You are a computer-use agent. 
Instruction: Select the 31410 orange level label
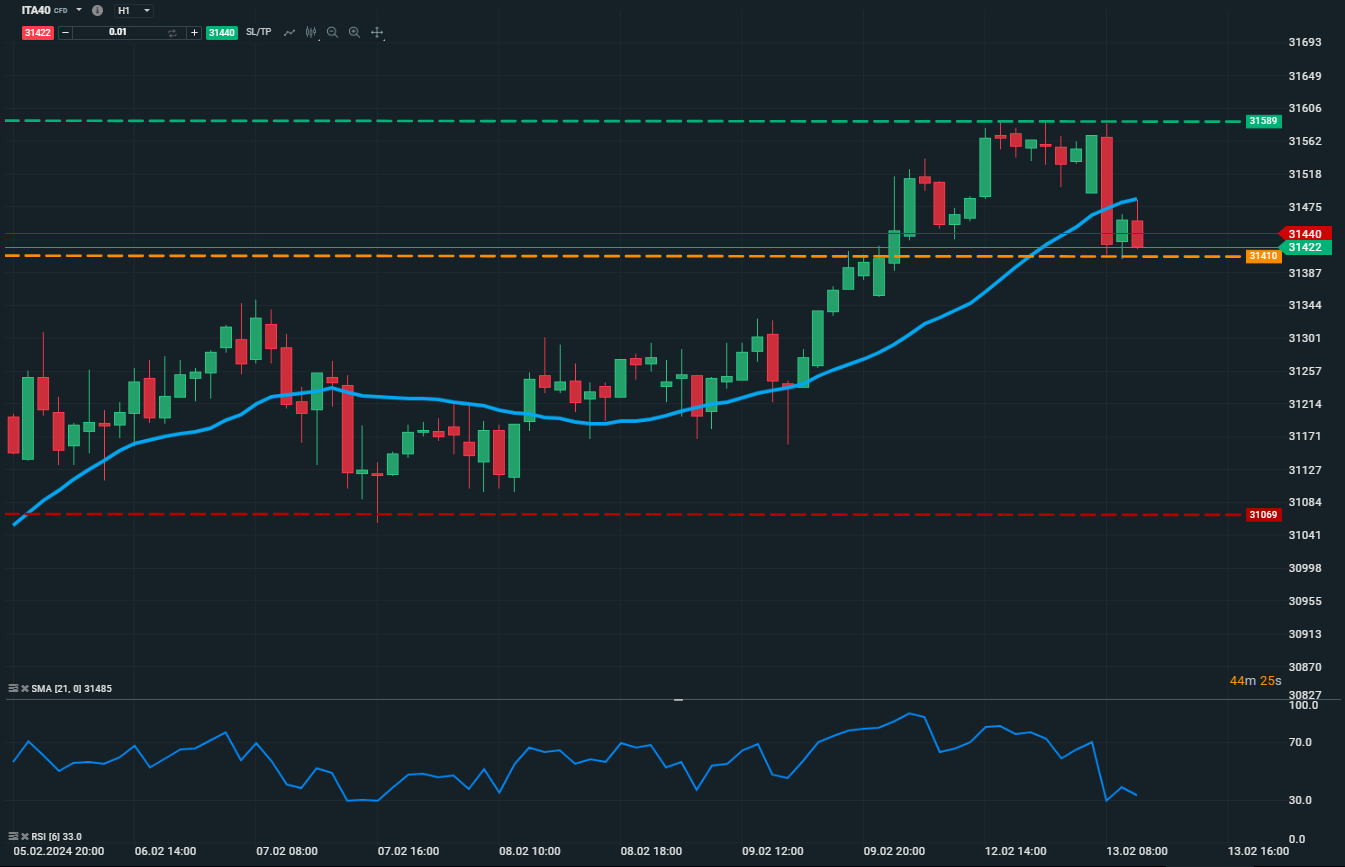pyautogui.click(x=1263, y=256)
